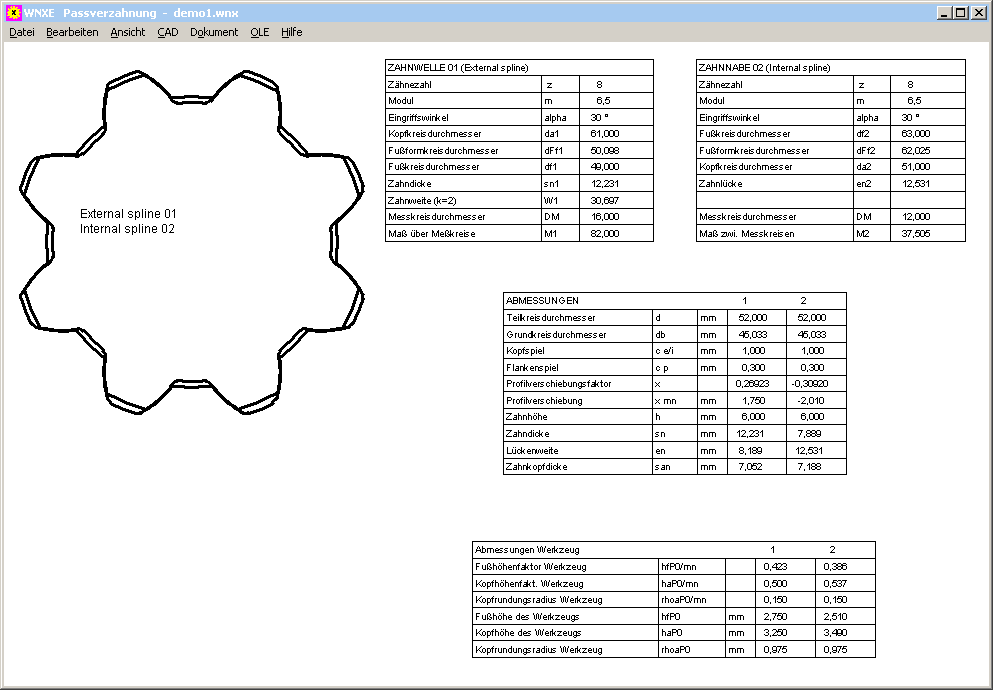The width and height of the screenshot is (993, 690).
Task: Close the WNXE Passverzahnung window
Action: click(x=979, y=13)
